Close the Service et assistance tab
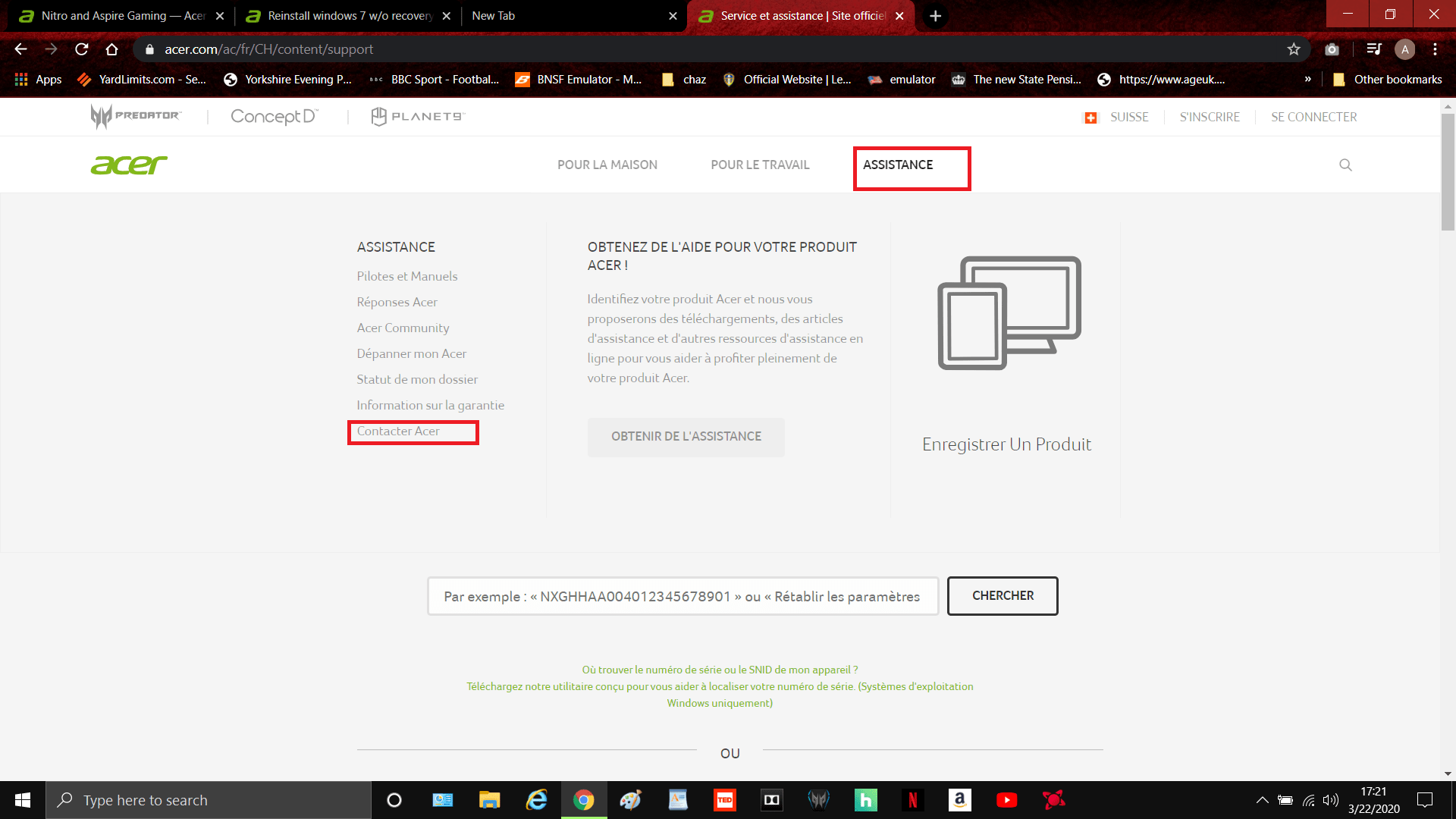The image size is (1456, 819). [899, 16]
